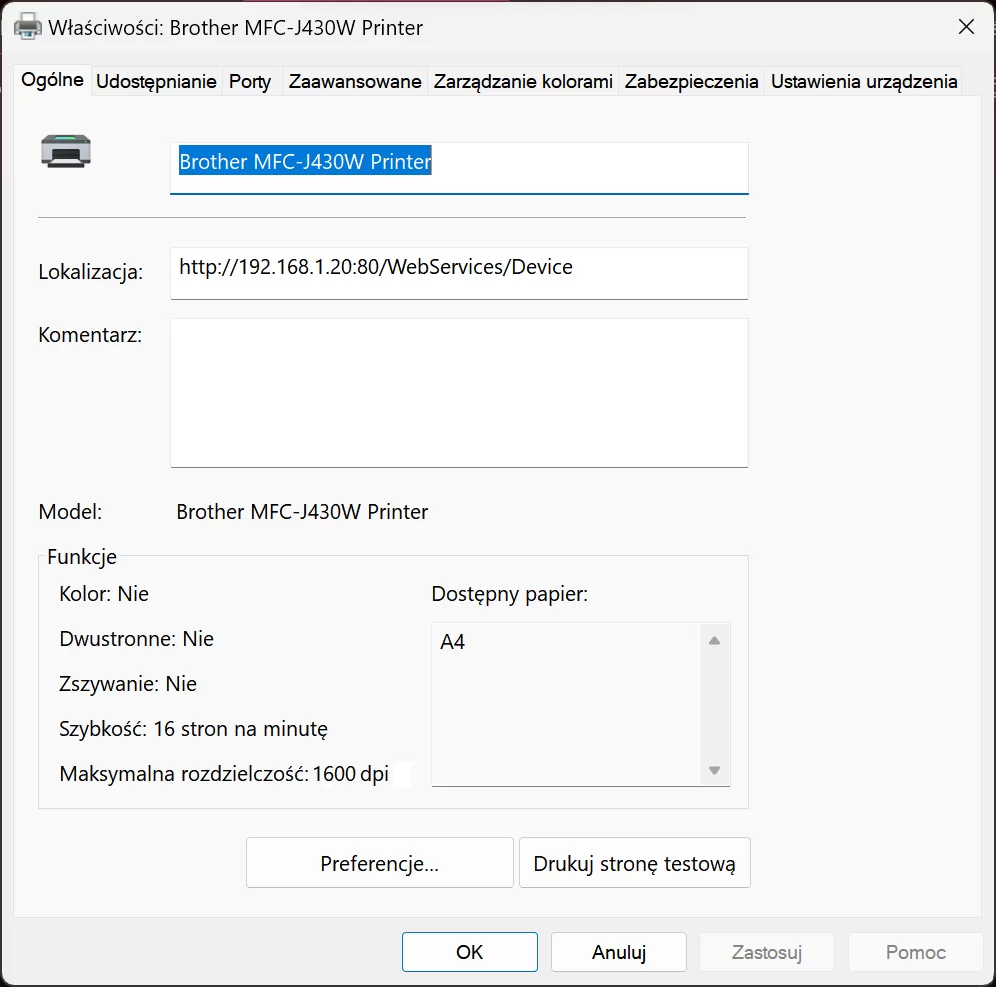Switch to the Zabezpieczenia tab
The height and width of the screenshot is (987, 997).
tap(691, 81)
